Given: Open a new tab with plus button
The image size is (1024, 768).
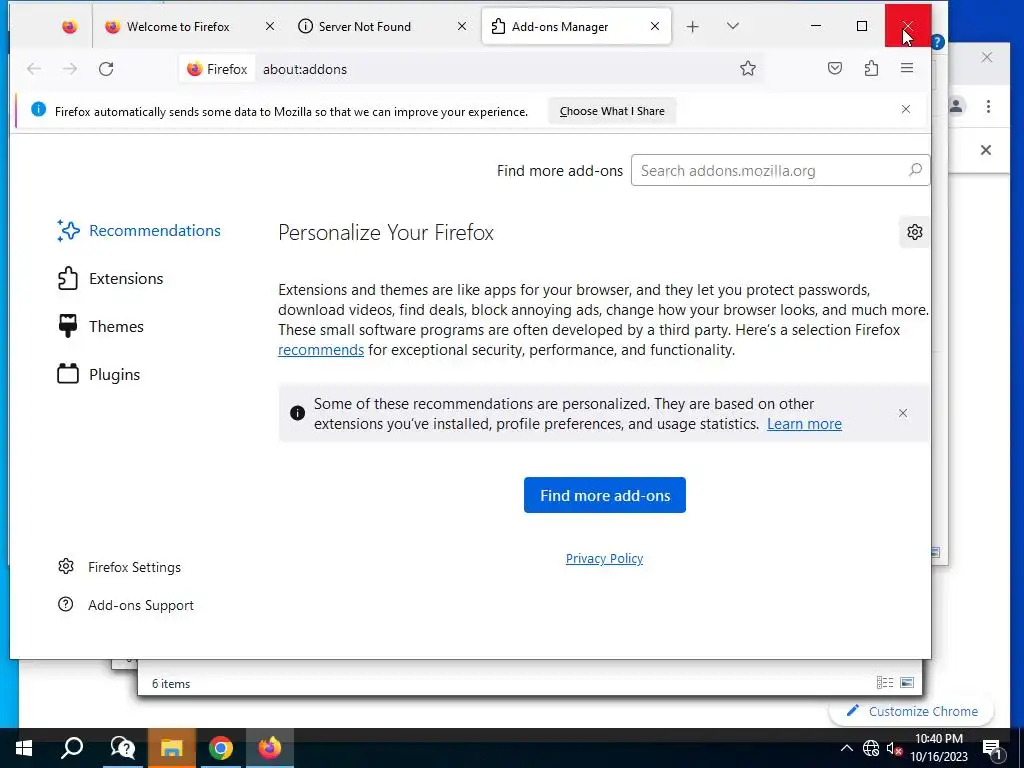Looking at the screenshot, I should click(x=693, y=27).
